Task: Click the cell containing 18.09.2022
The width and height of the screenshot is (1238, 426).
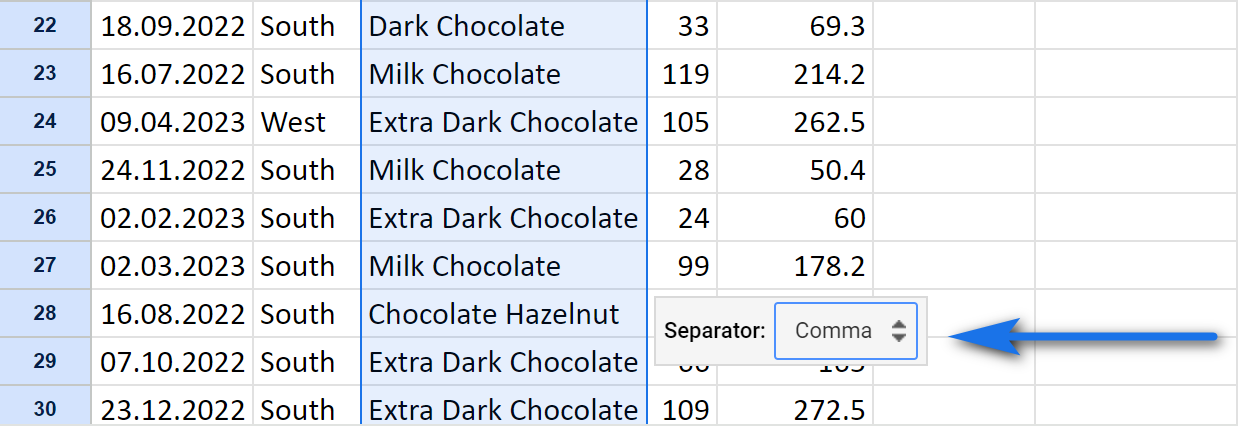Action: pyautogui.click(x=172, y=25)
